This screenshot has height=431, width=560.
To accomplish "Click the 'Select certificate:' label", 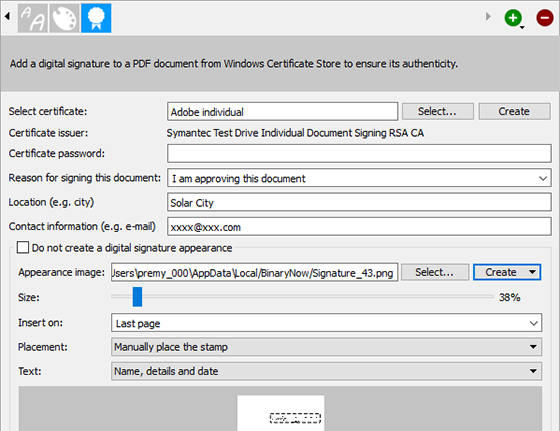I will 48,111.
